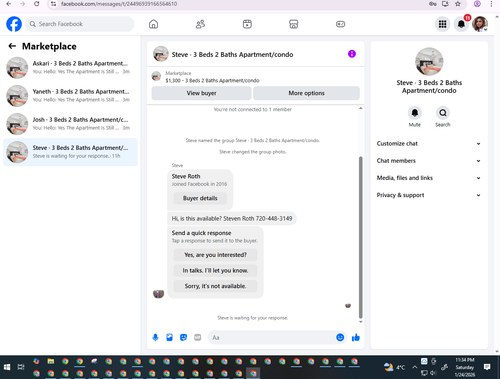Viewport: 500px width, 379px height.
Task: Click the Steve Roth name in buyer card
Action: [x=186, y=176]
